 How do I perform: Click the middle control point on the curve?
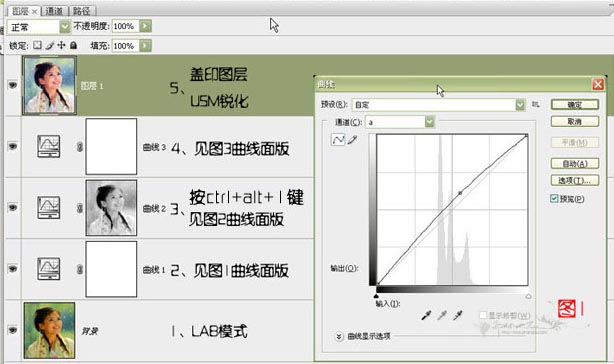(460, 193)
